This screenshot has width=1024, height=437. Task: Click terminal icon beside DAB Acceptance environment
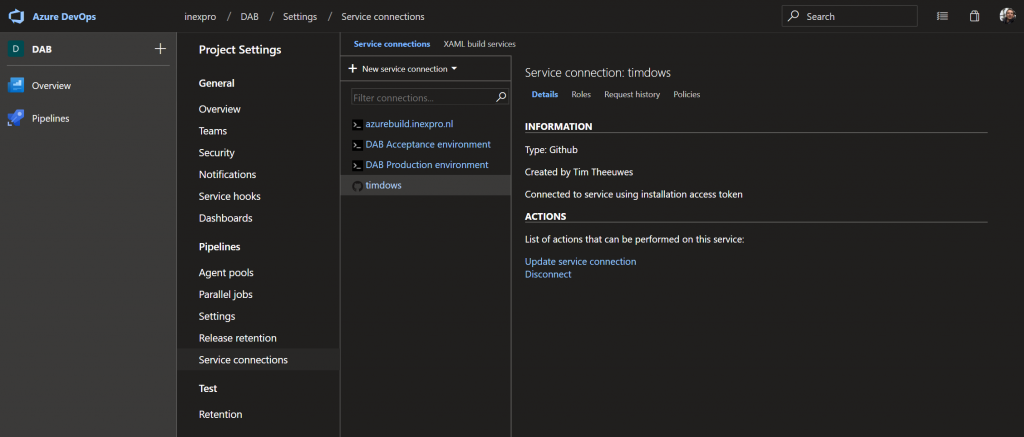[357, 145]
